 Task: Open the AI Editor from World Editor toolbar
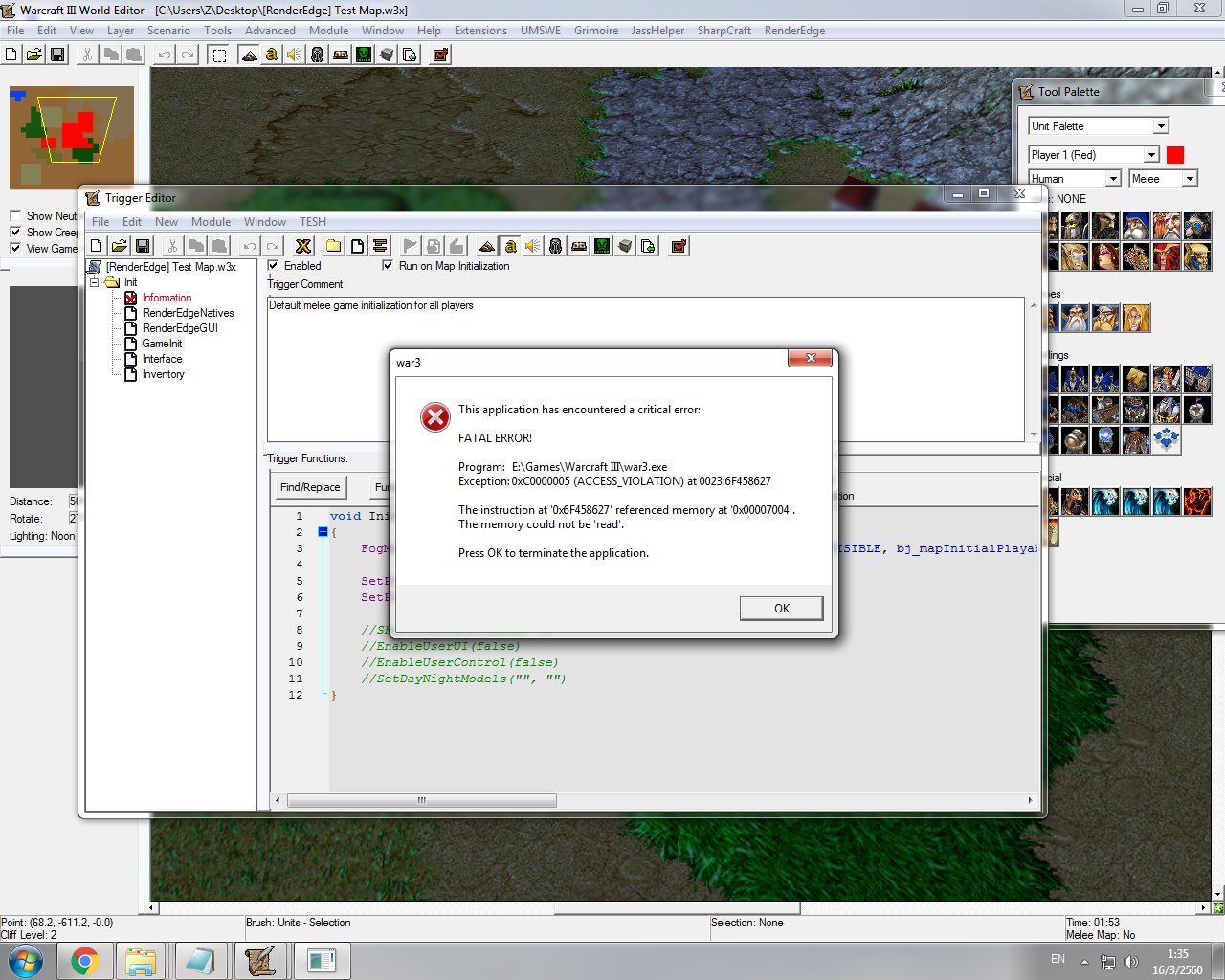click(x=364, y=55)
